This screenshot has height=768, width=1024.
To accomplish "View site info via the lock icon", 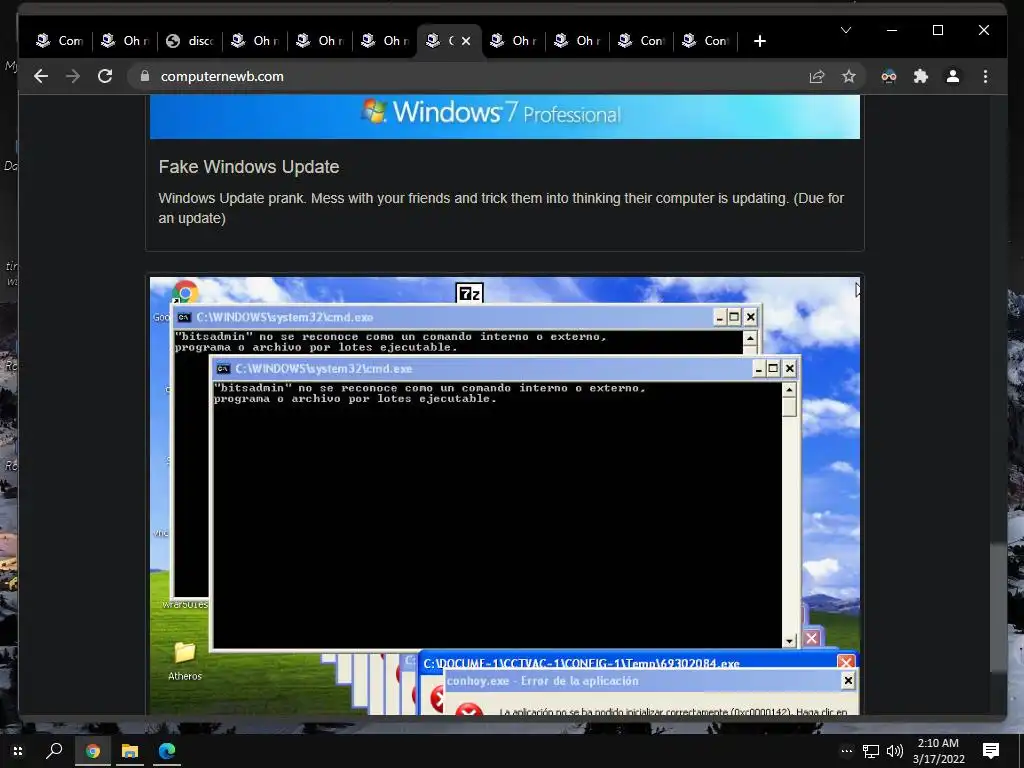I will tap(145, 76).
